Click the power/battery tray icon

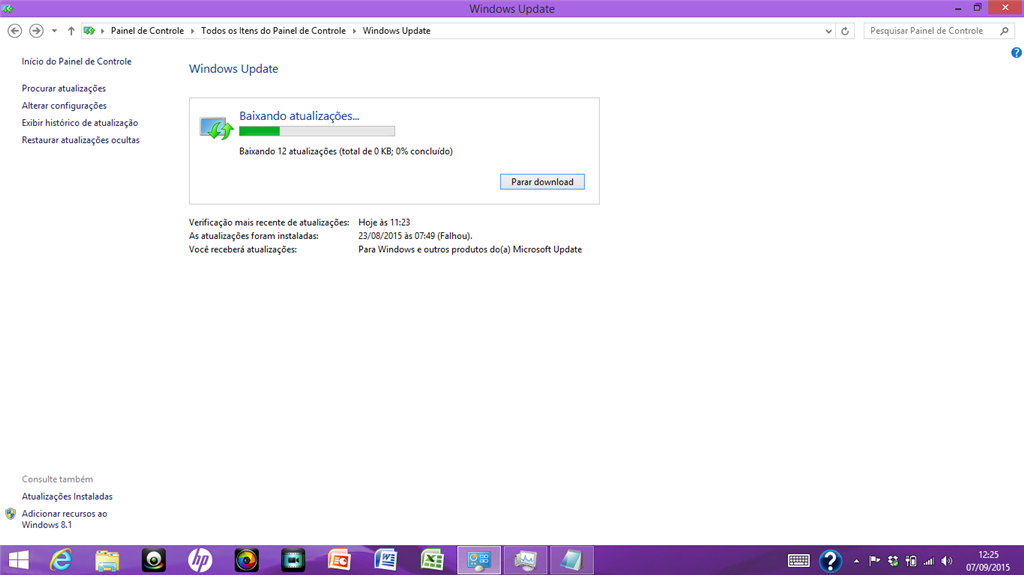click(x=911, y=561)
